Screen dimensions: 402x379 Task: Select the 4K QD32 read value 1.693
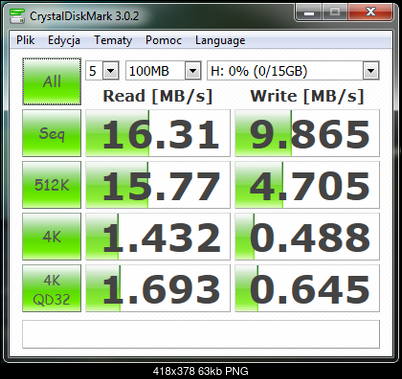[158, 288]
